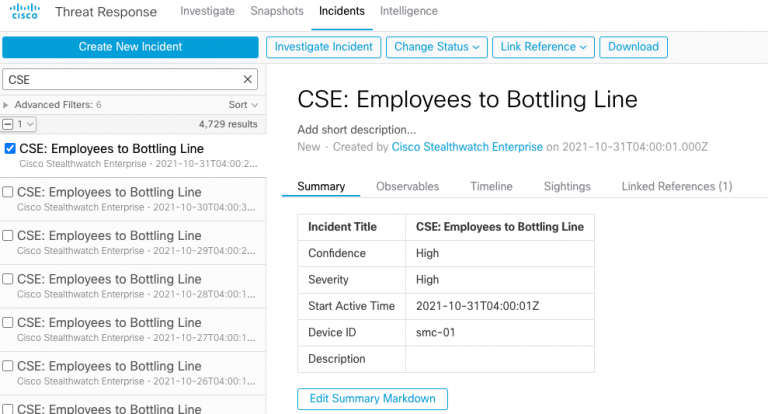
Task: Switch to the Sightings tab
Action: [x=567, y=187]
